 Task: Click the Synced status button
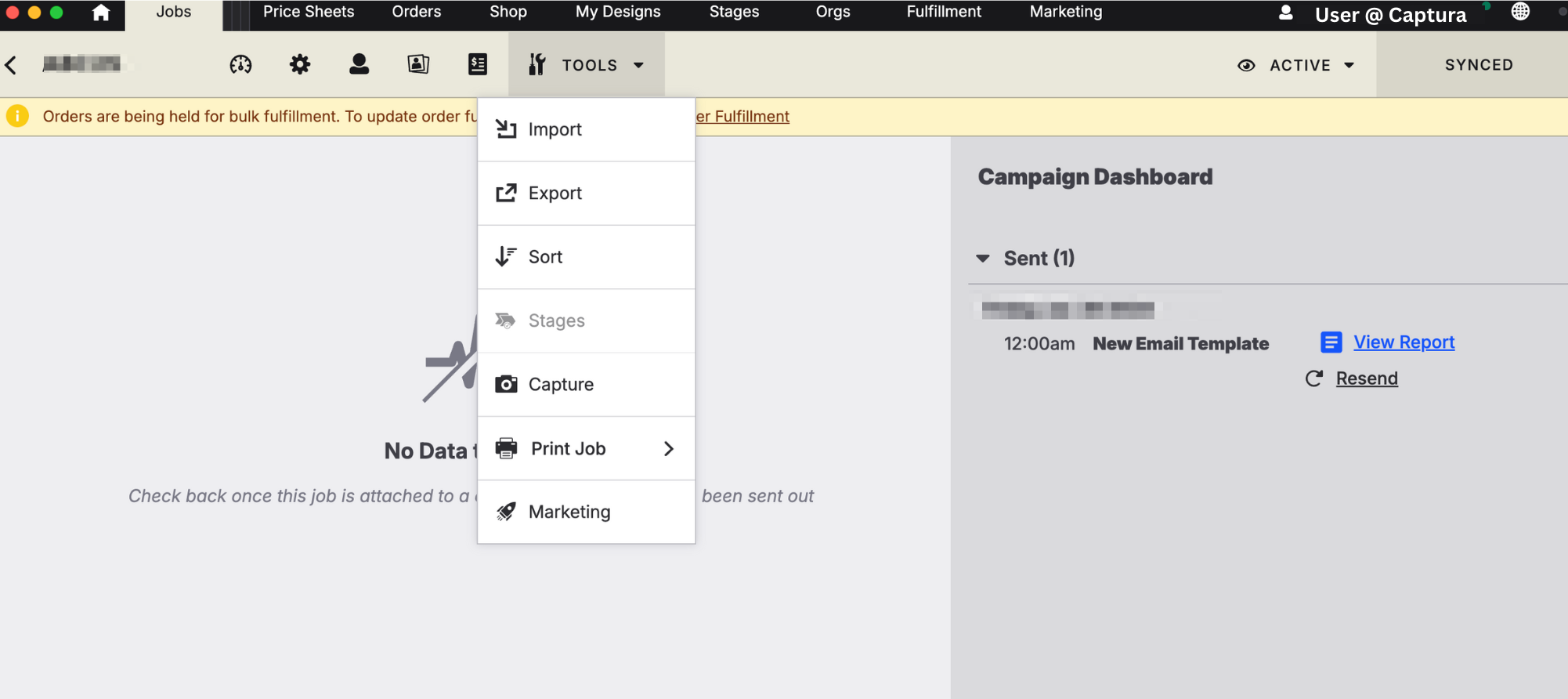click(1479, 65)
